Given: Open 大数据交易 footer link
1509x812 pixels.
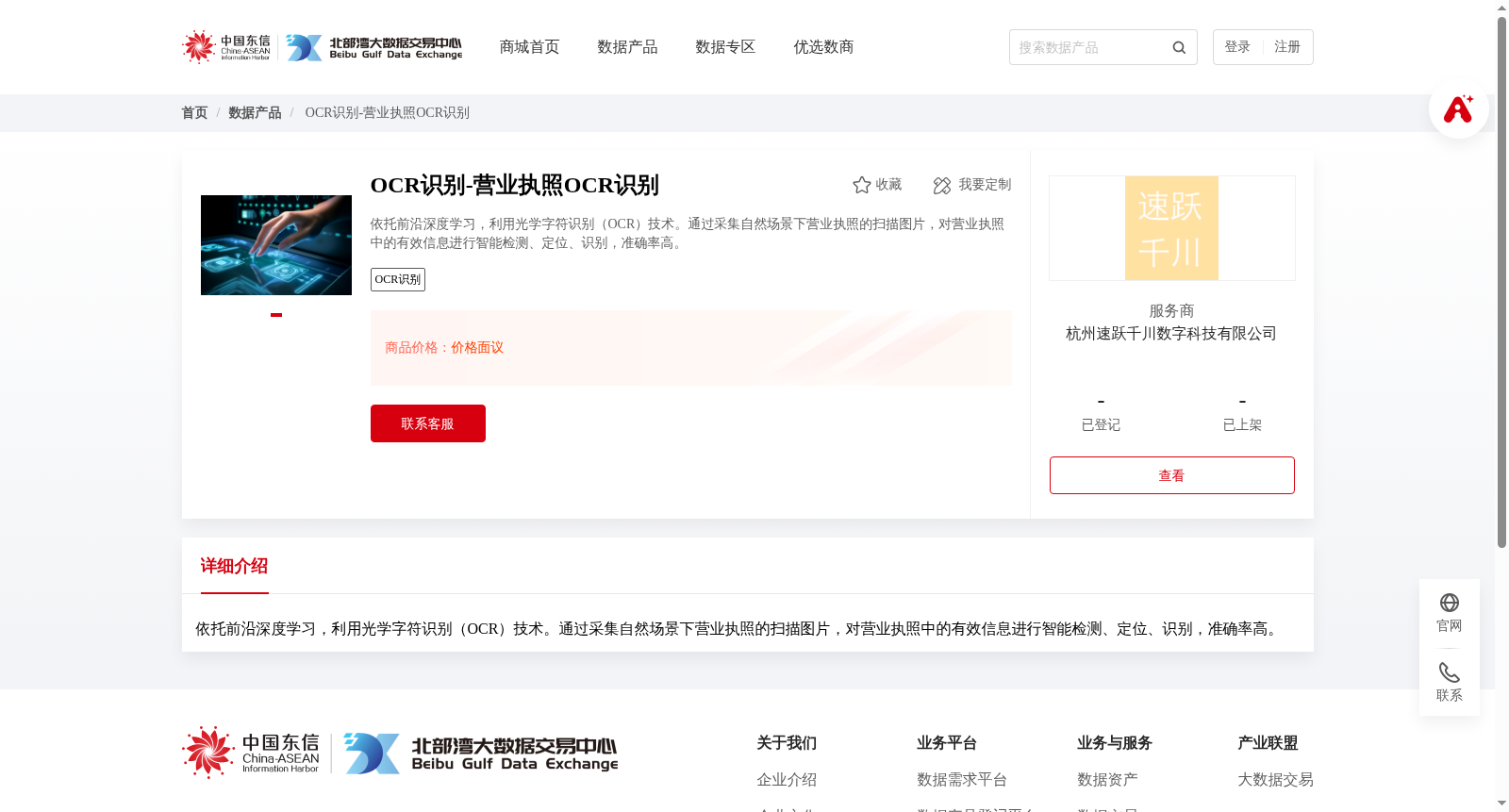Looking at the screenshot, I should pyautogui.click(x=1275, y=780).
